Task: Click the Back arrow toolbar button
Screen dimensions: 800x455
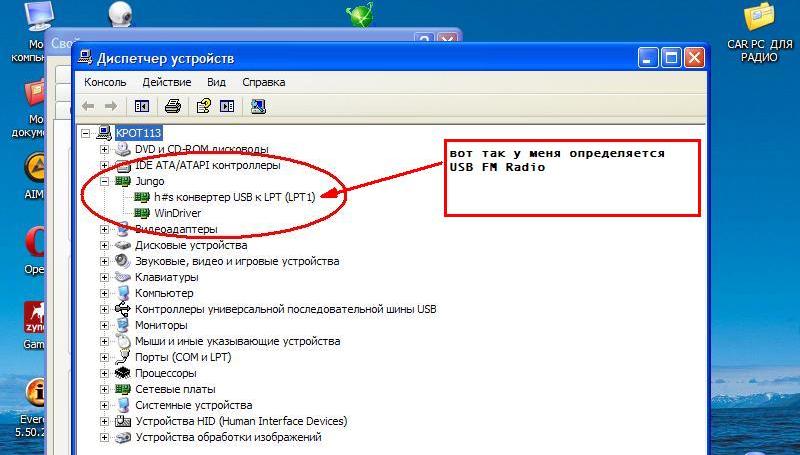Action: (88, 106)
